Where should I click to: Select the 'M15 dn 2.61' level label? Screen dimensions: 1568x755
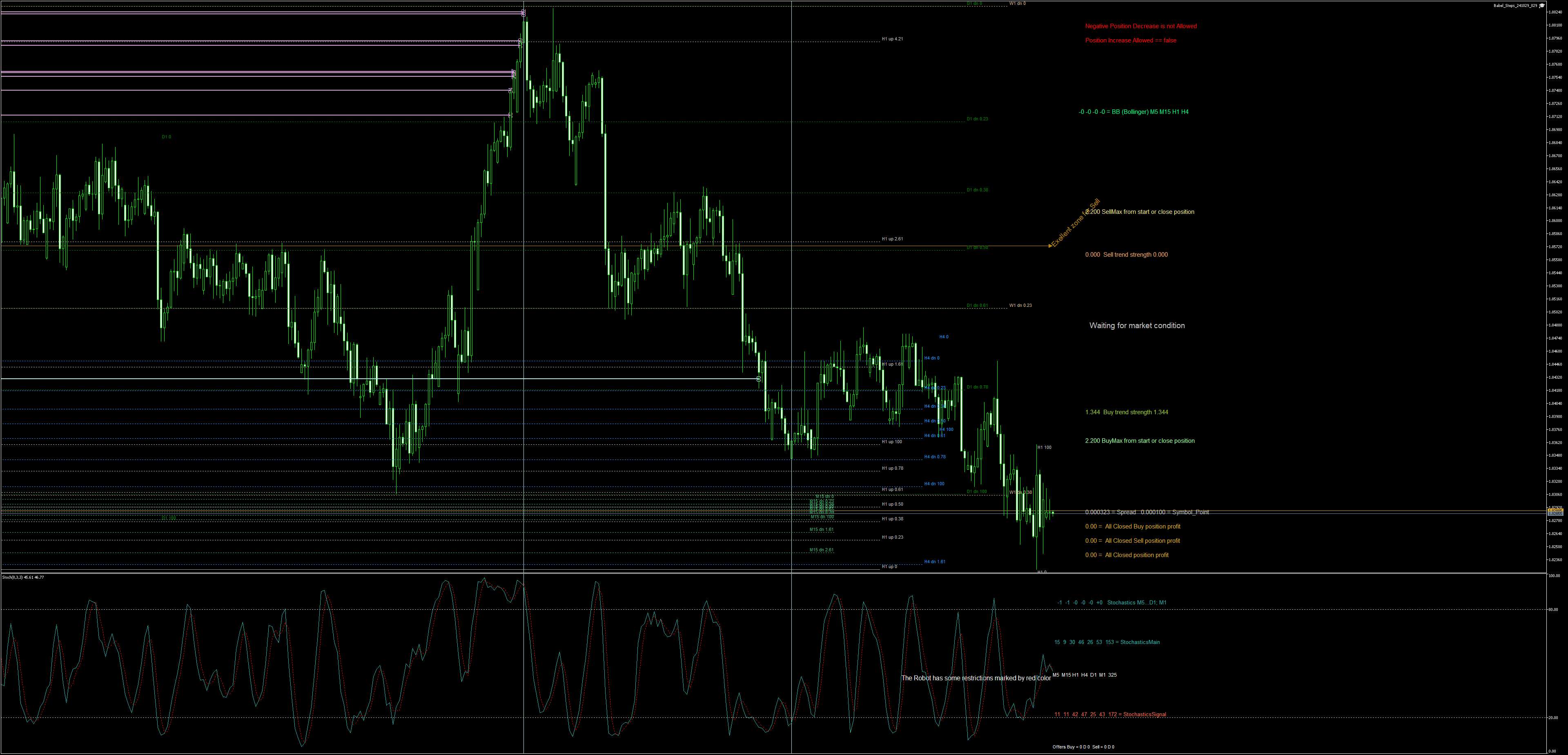(821, 550)
